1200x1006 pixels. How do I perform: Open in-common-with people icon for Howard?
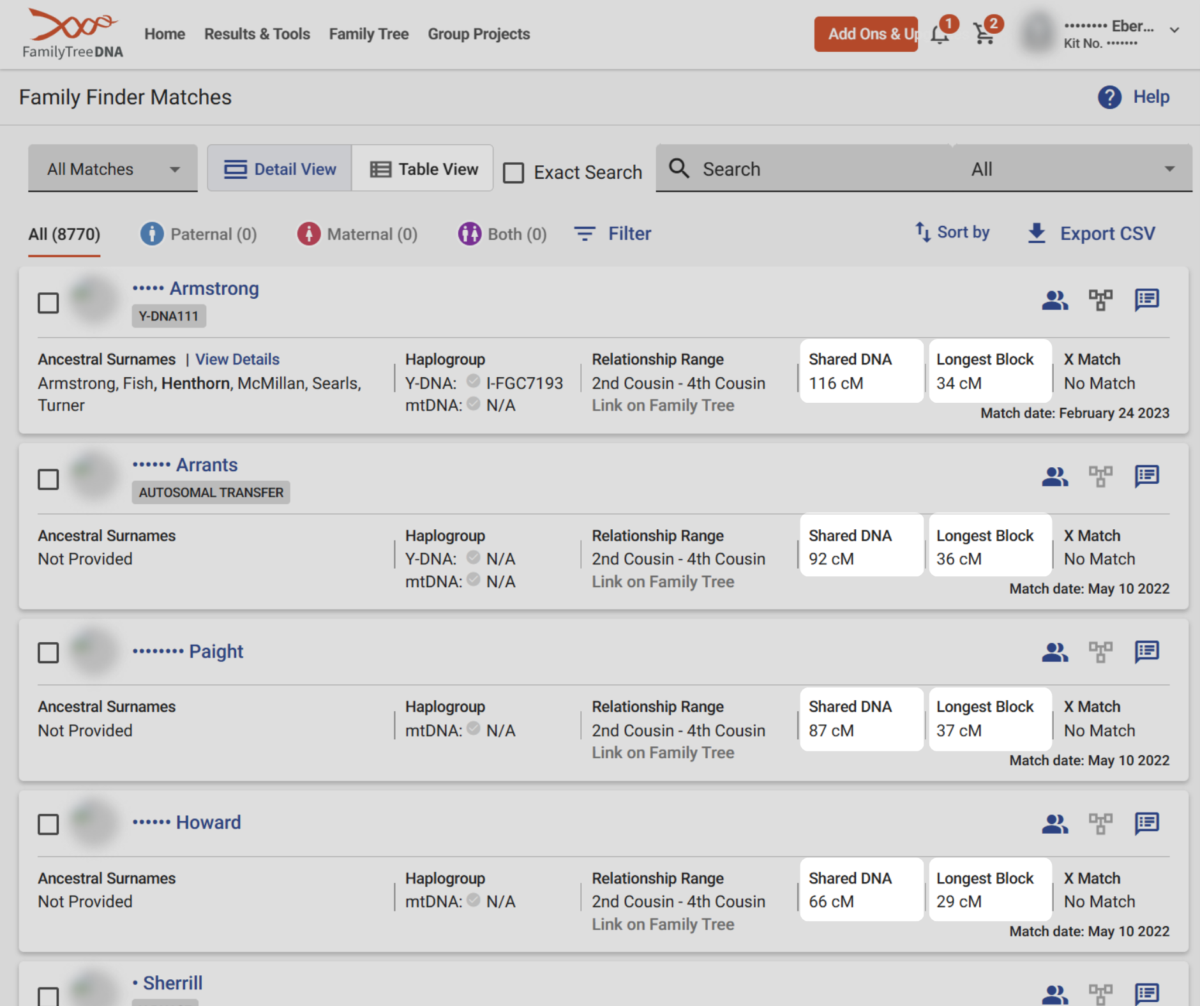tap(1055, 824)
